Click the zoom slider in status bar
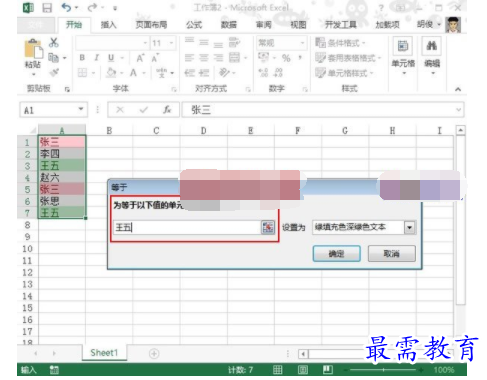This screenshot has width=487, height=380. 383,369
